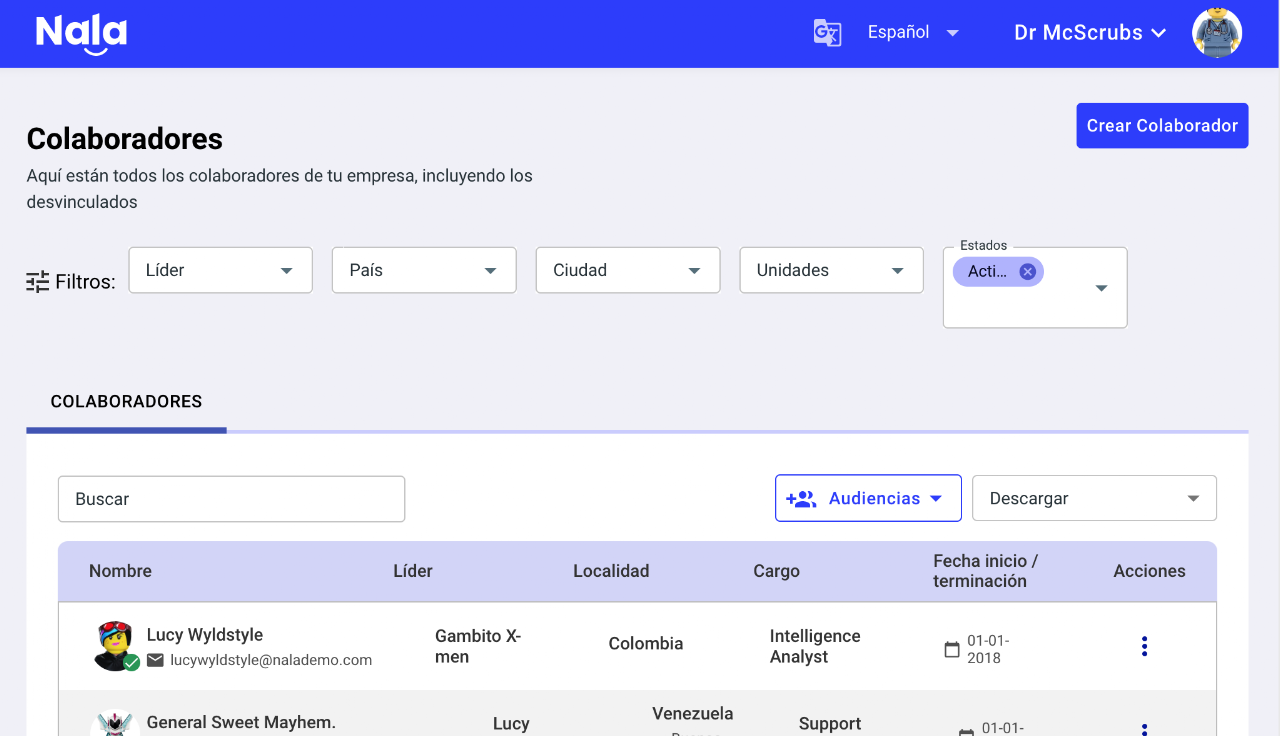The height and width of the screenshot is (736, 1280).
Task: Click the filter sliders icon
Action: pos(38,282)
